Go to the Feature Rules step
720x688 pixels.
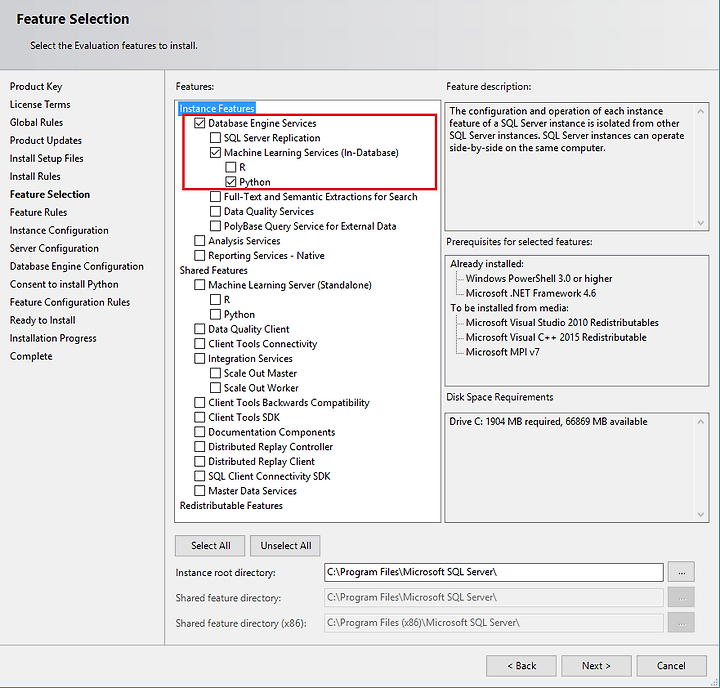point(38,212)
